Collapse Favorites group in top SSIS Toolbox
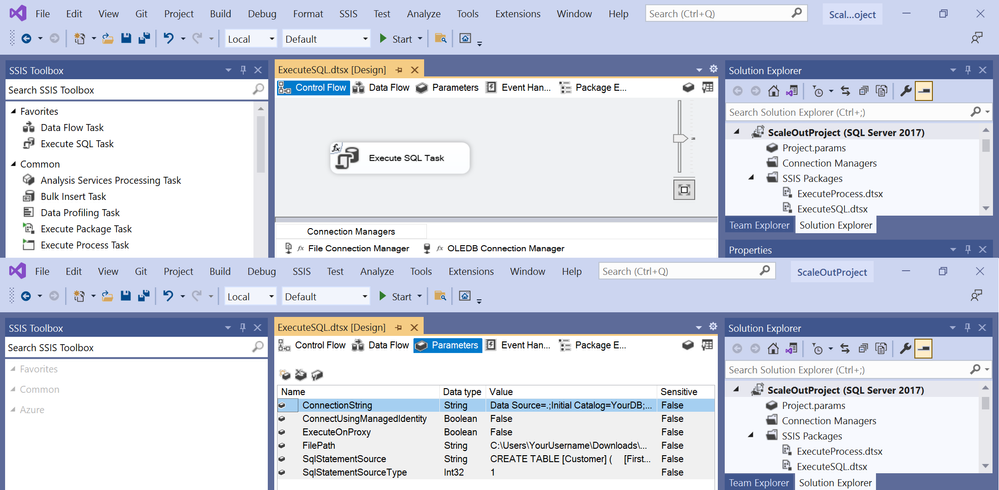The image size is (999, 490). pos(14,111)
